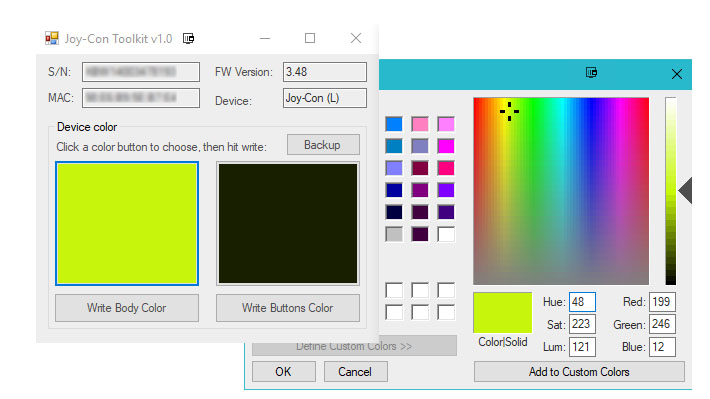Viewport: 710px width, 399px height.
Task: Click Write Body Color button
Action: (x=127, y=308)
